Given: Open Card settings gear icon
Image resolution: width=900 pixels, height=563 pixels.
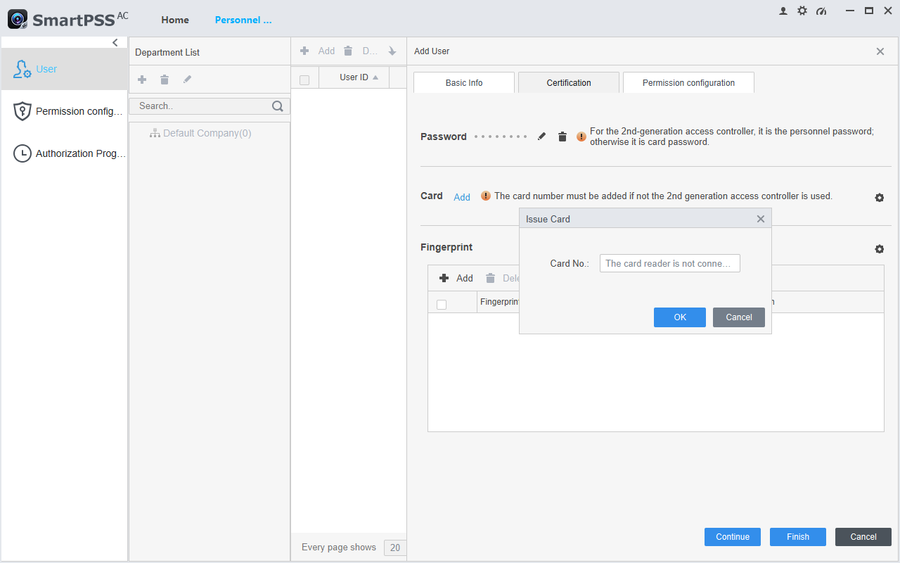Looking at the screenshot, I should (x=879, y=198).
